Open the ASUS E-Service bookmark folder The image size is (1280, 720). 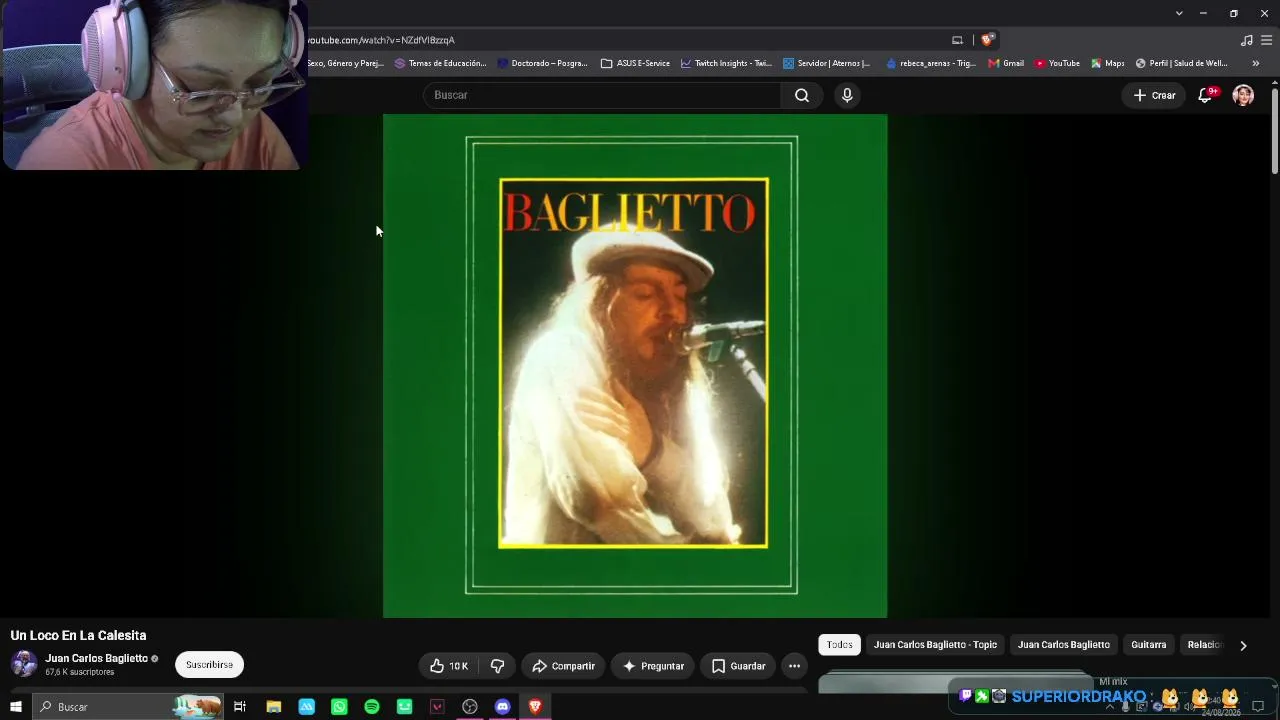(x=635, y=63)
